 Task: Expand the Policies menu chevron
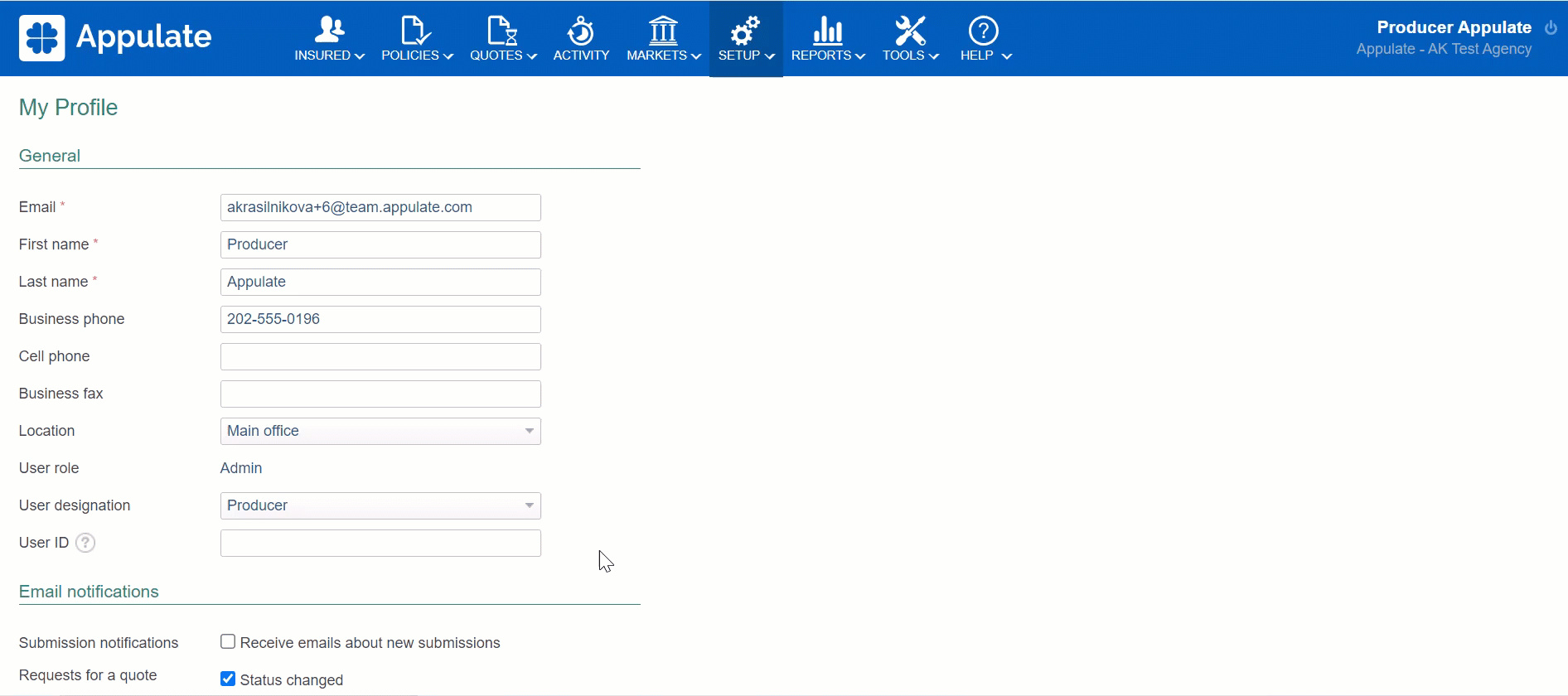pos(448,56)
